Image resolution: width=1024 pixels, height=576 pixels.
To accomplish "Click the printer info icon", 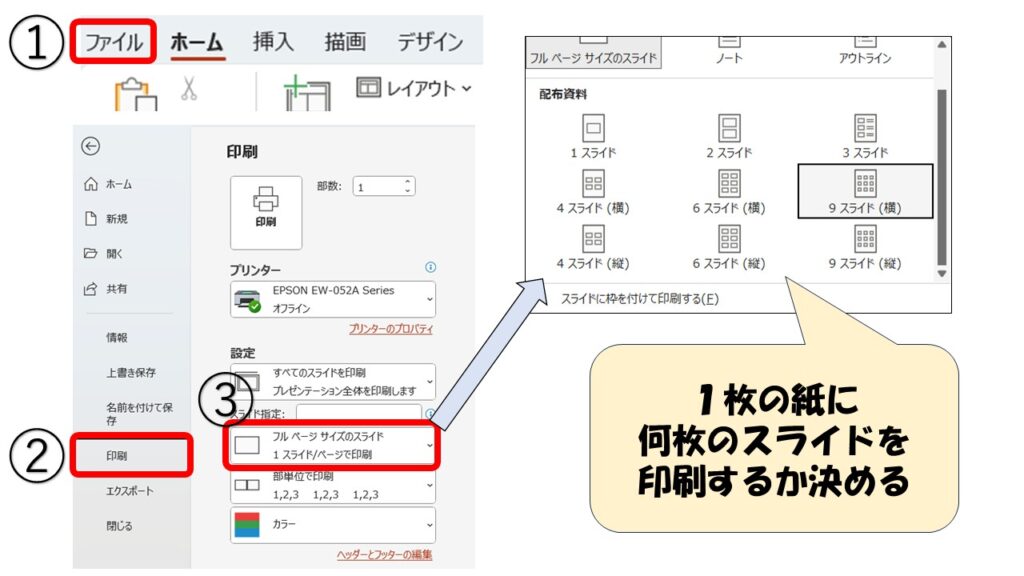I will (430, 267).
